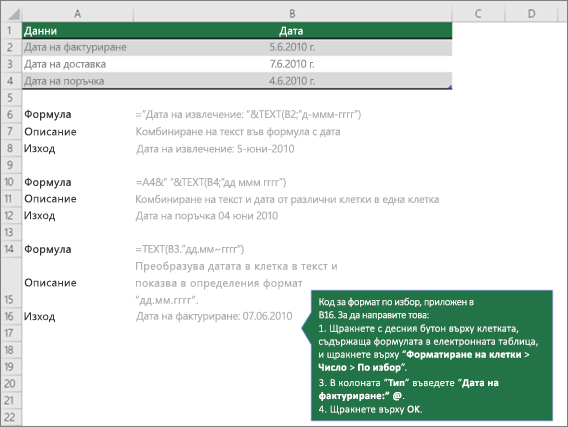Click 'Формула' label in row 6
Viewport: 568px width, 427px height.
tap(47, 114)
